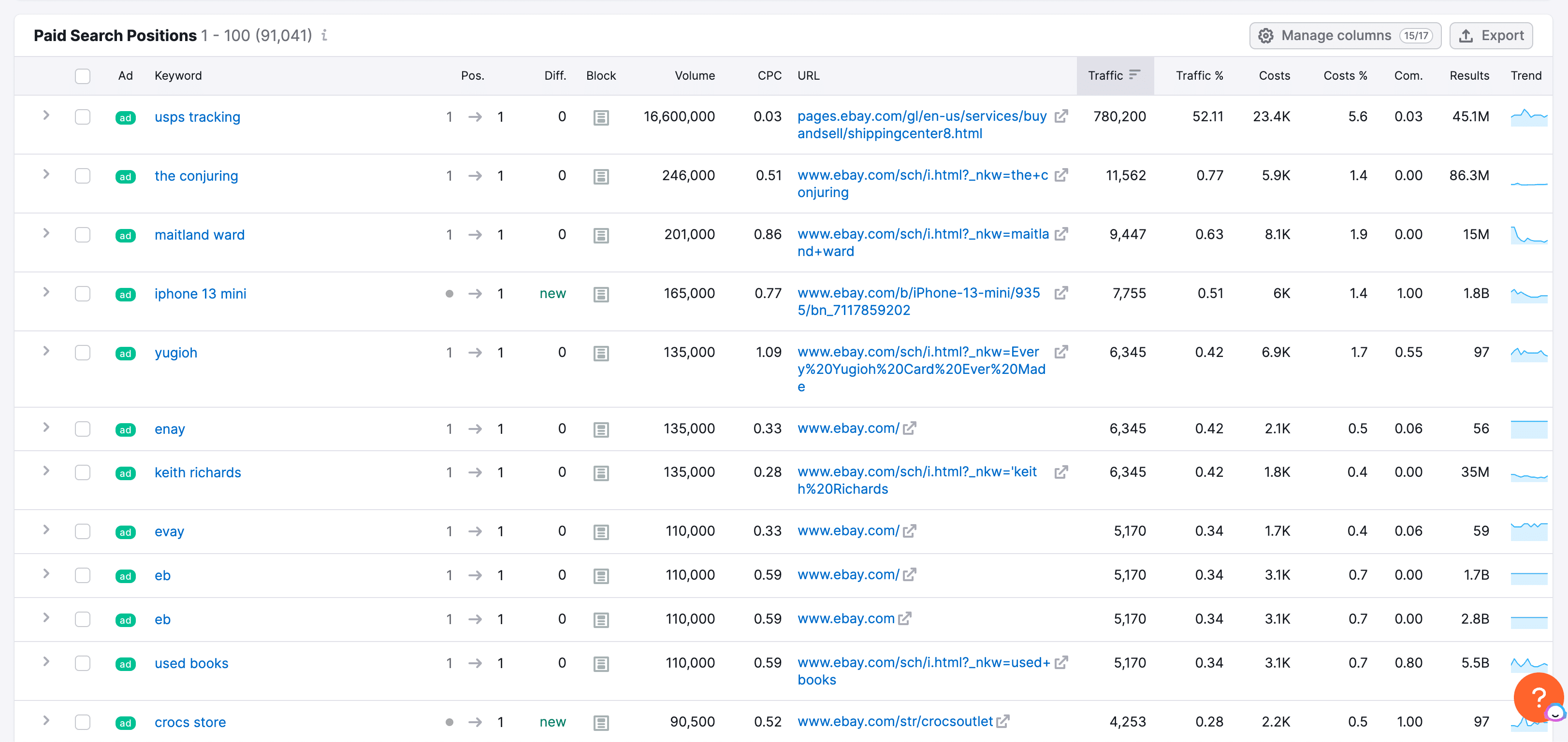Check the iphone 13 mini row checkbox

[x=82, y=294]
